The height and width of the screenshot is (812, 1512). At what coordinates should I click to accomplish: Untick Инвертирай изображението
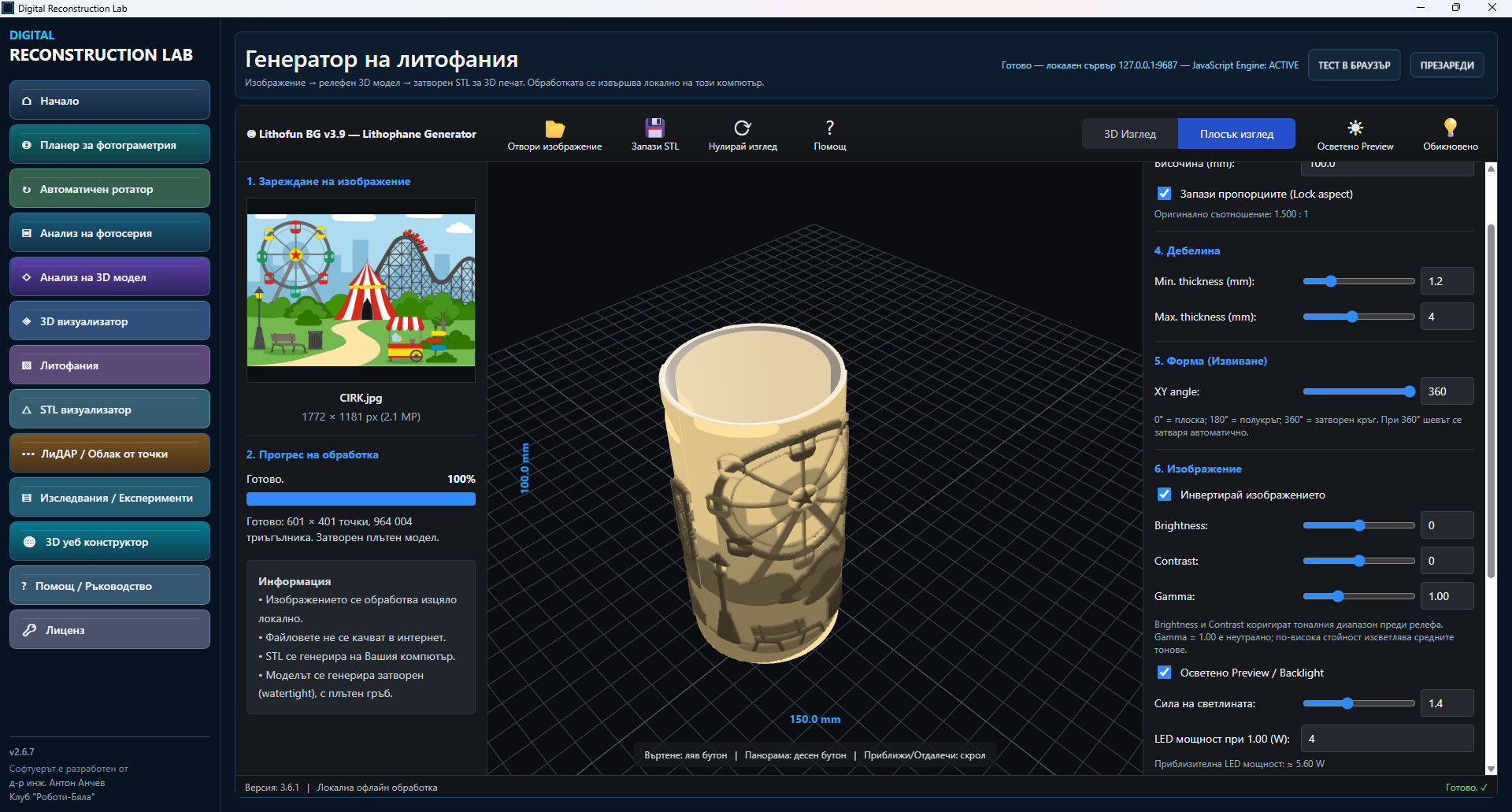pyautogui.click(x=1164, y=495)
